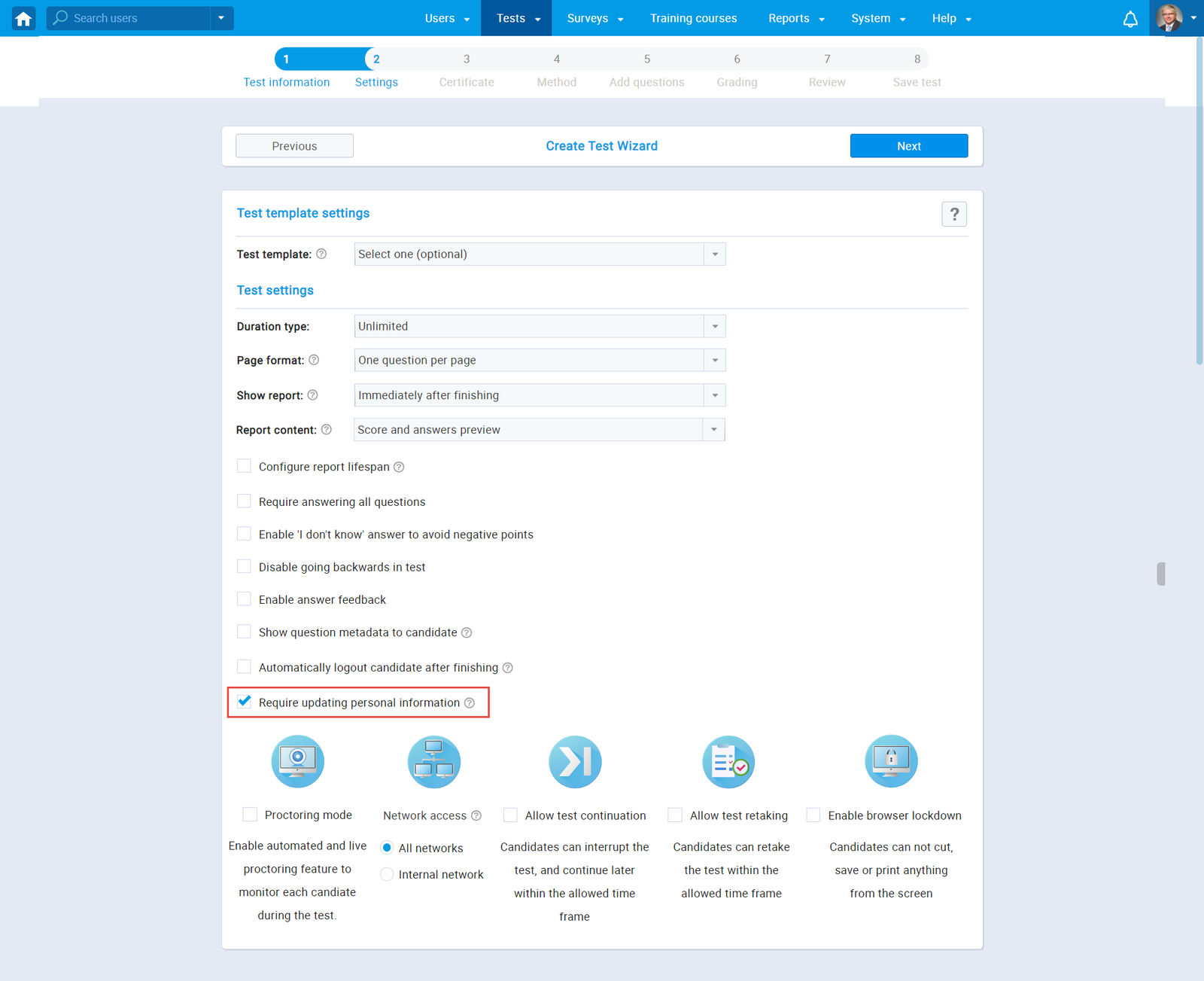The width and height of the screenshot is (1204, 981).
Task: Click the browser lockdown padlock icon
Action: (x=891, y=761)
